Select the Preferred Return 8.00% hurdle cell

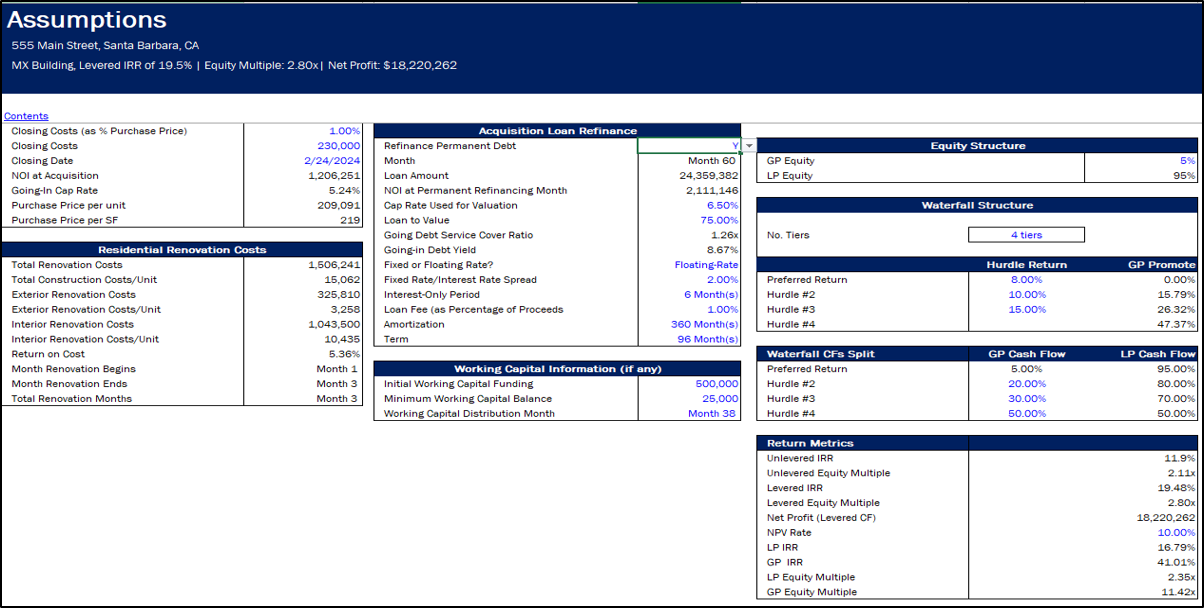coord(1025,279)
